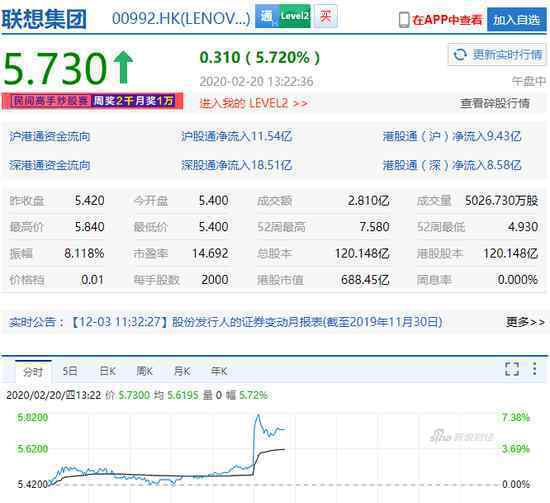Open 在APP中查看 link
550x503 pixels.
click(447, 20)
